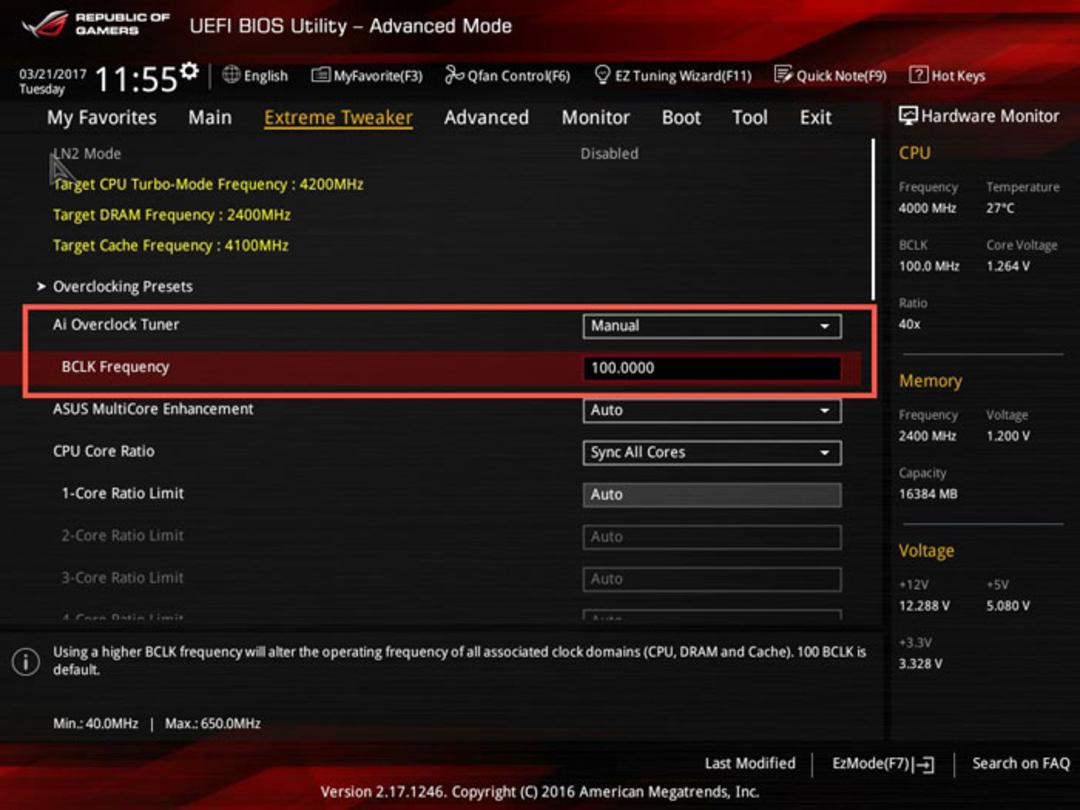Click the memory capacity 16384 MB
Image resolution: width=1080 pixels, height=810 pixels.
[928, 494]
